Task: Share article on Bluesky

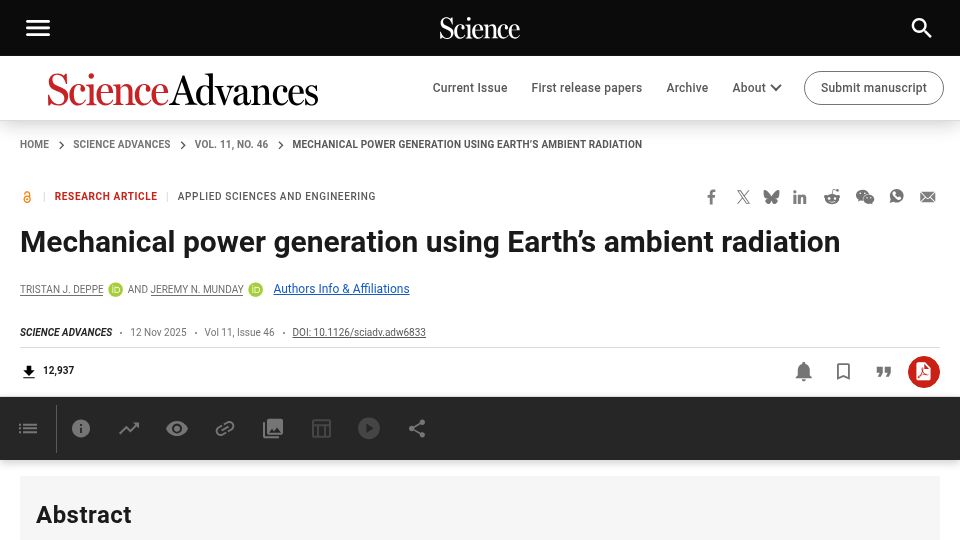Action: click(x=771, y=197)
